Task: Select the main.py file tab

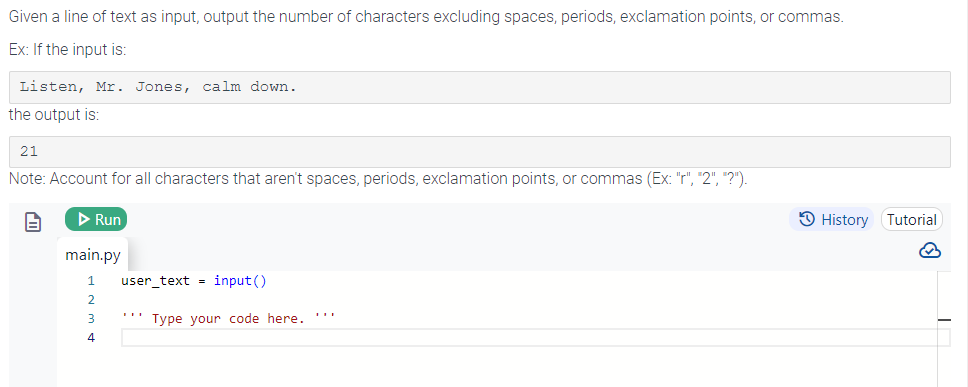Action: click(x=93, y=254)
